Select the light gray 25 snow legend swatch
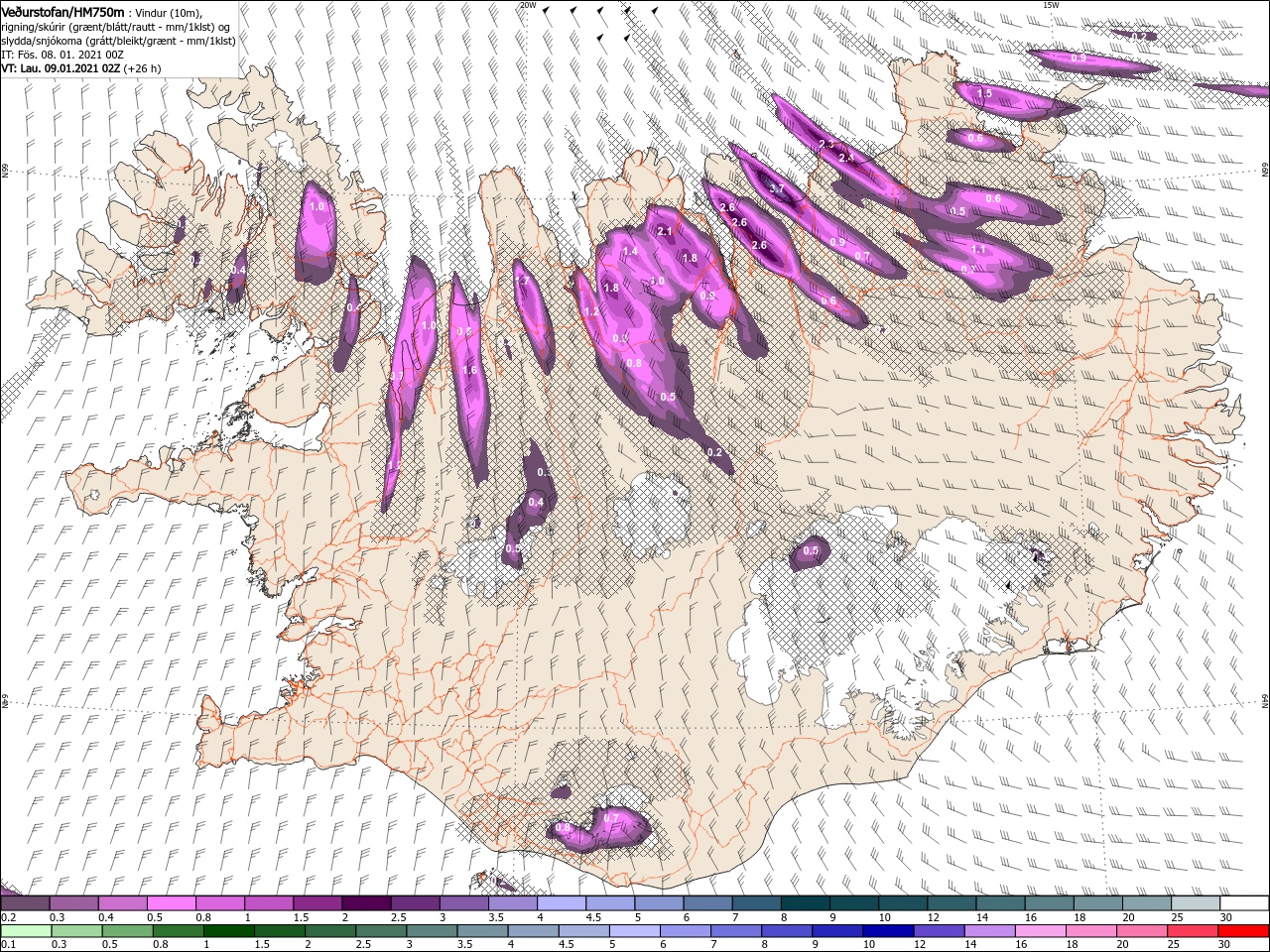 [x=1195, y=903]
